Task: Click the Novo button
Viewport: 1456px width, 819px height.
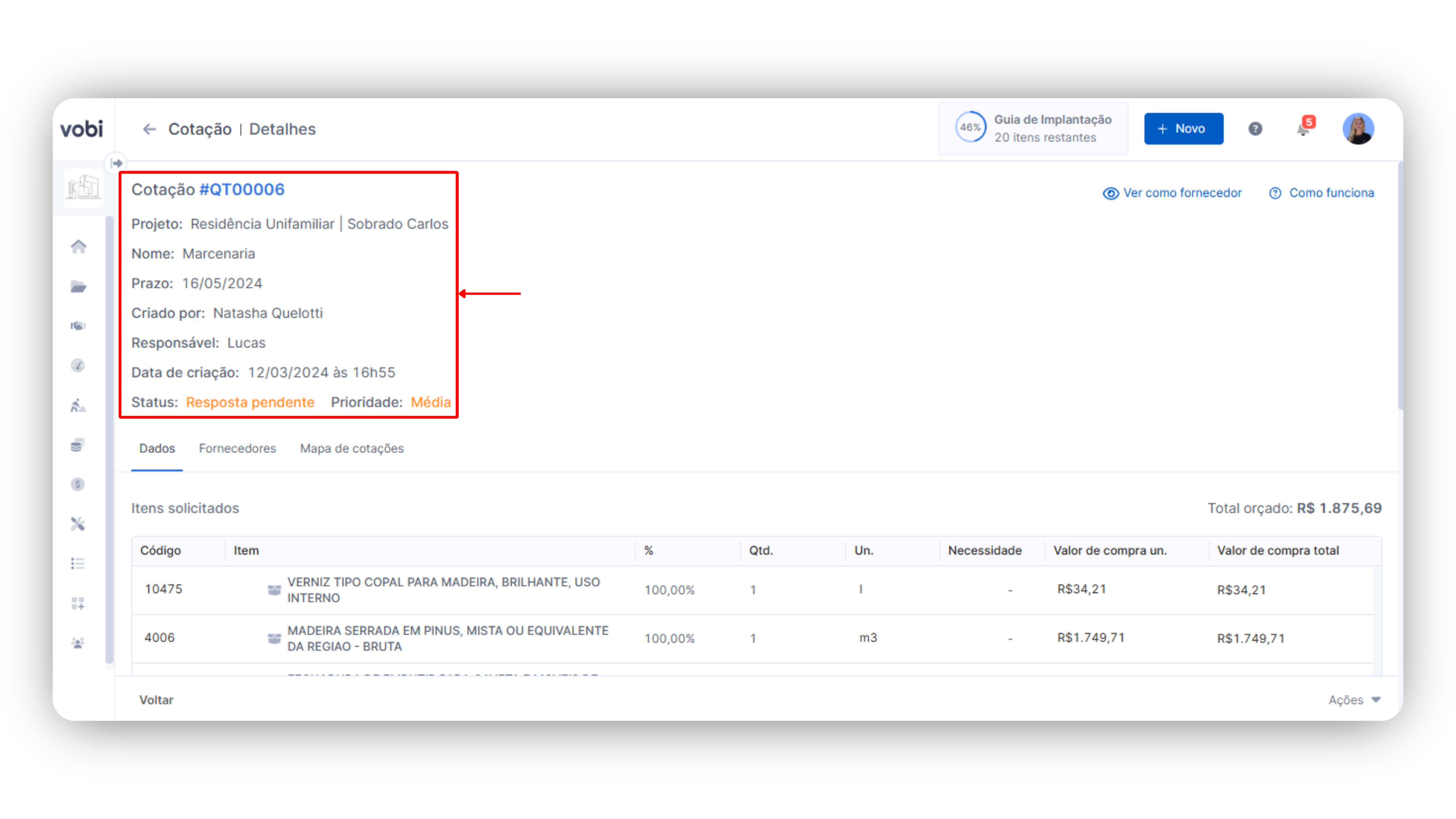Action: [x=1183, y=129]
